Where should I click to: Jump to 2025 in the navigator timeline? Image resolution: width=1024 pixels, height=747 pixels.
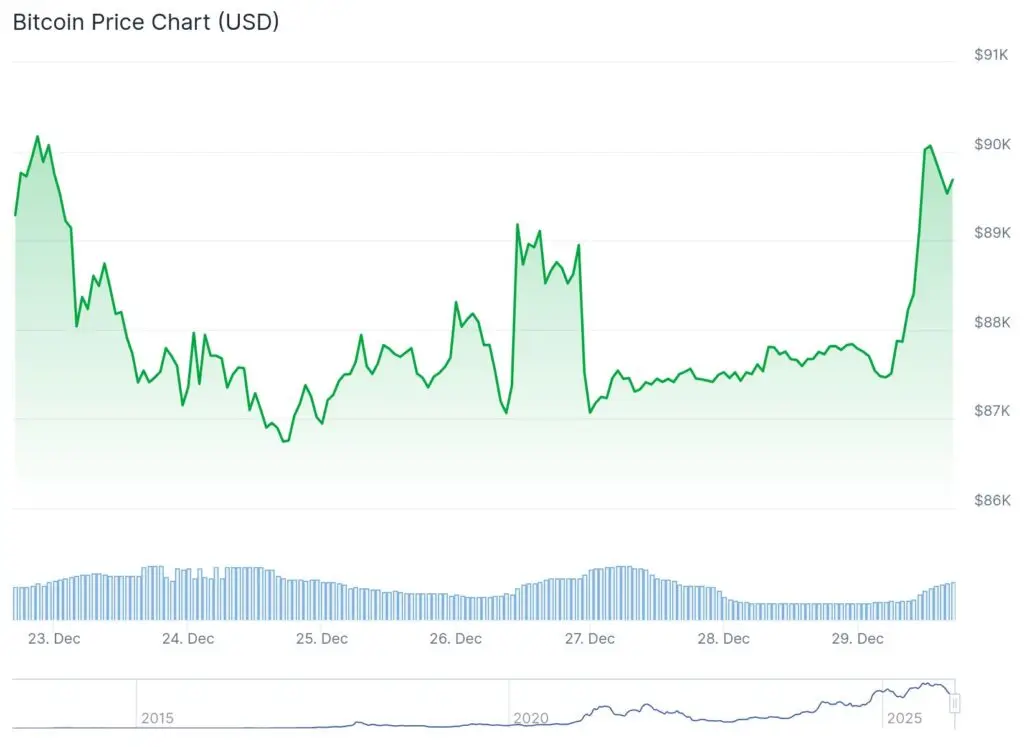coord(902,718)
